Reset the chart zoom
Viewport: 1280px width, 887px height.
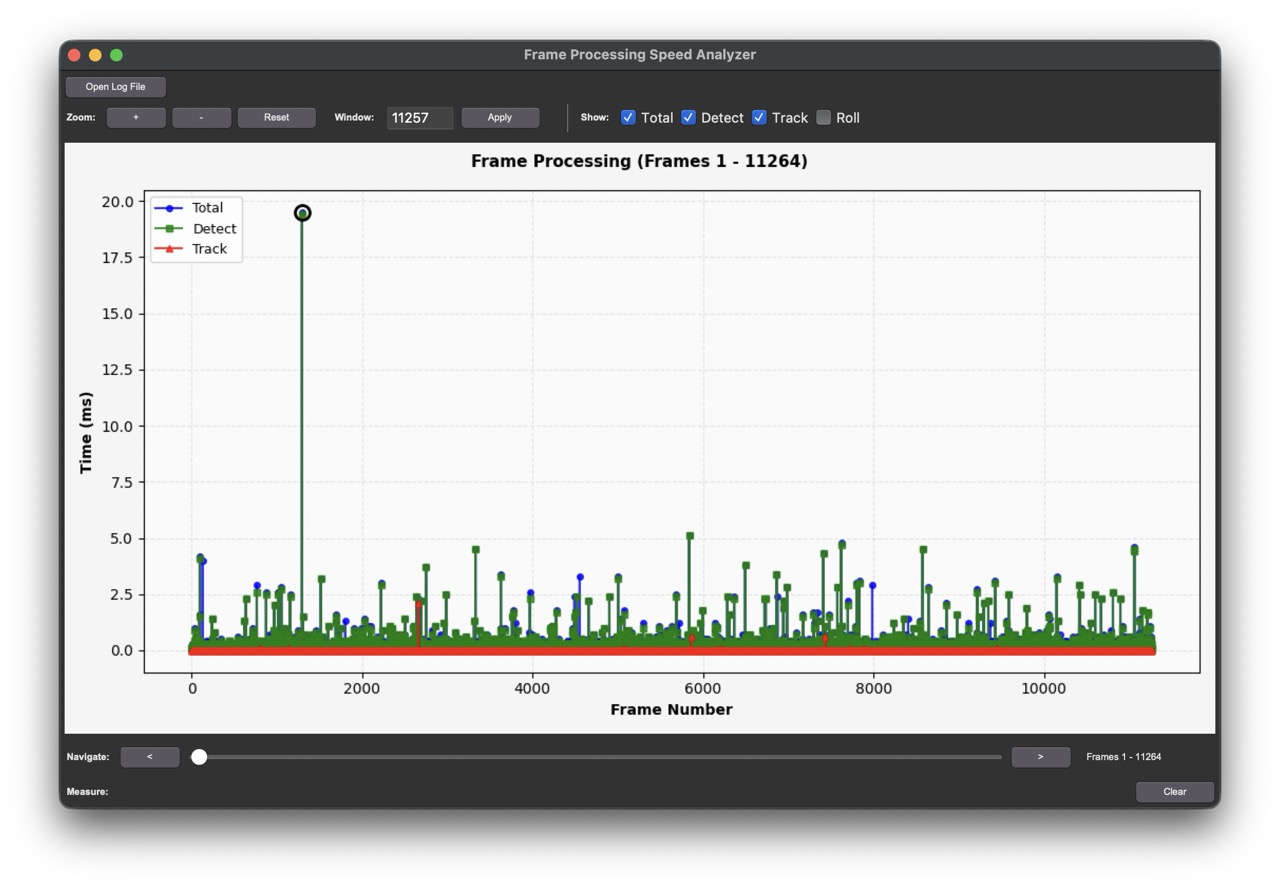point(276,117)
